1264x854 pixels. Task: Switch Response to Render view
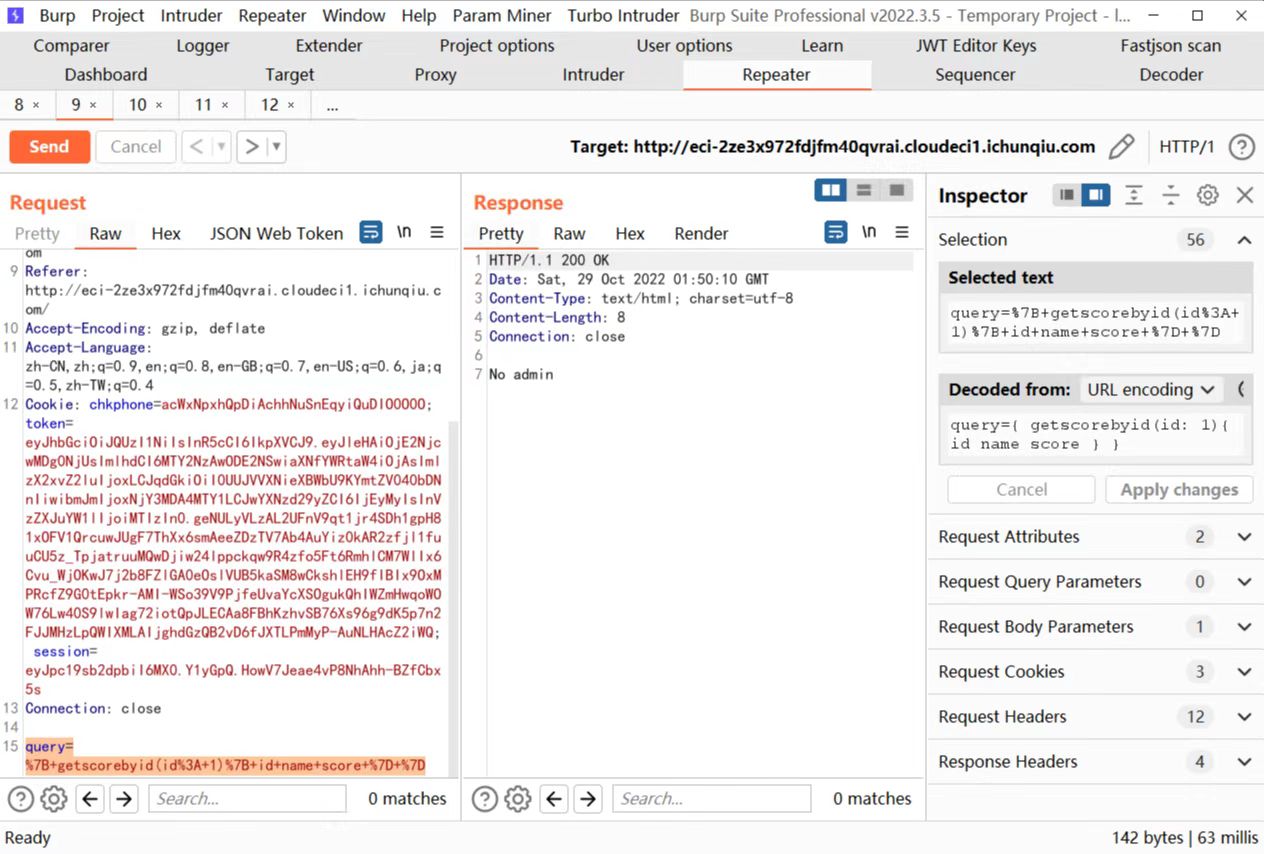(701, 233)
